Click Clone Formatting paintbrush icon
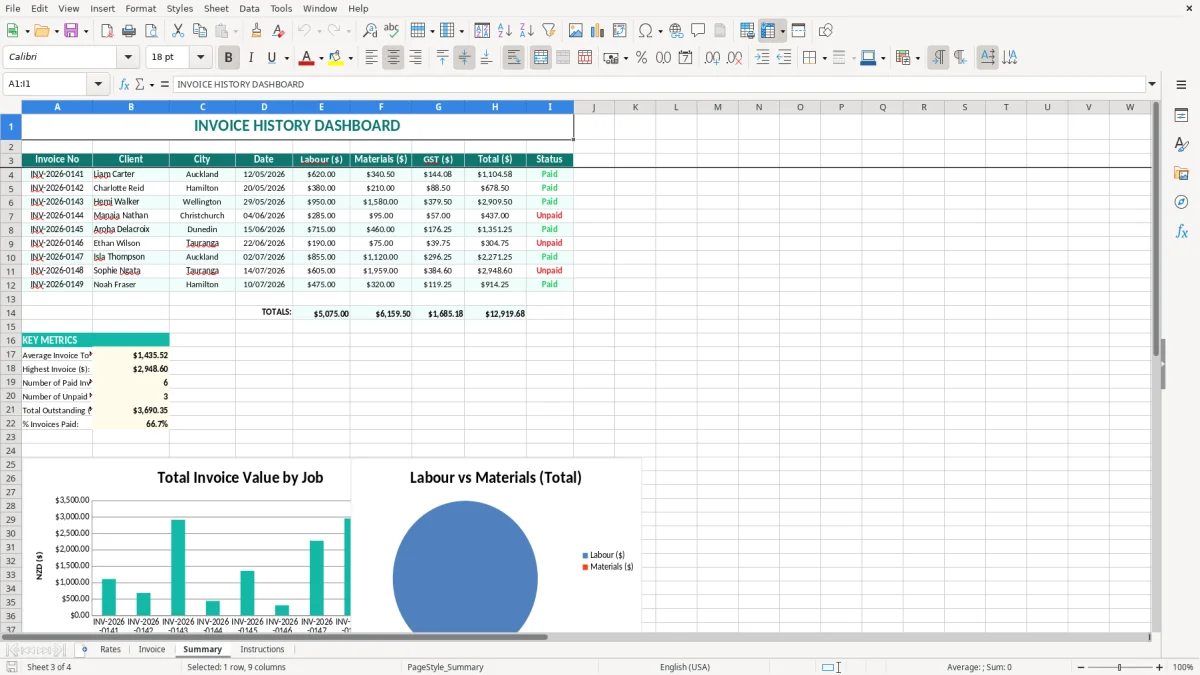The width and height of the screenshot is (1200, 675). click(x=257, y=31)
